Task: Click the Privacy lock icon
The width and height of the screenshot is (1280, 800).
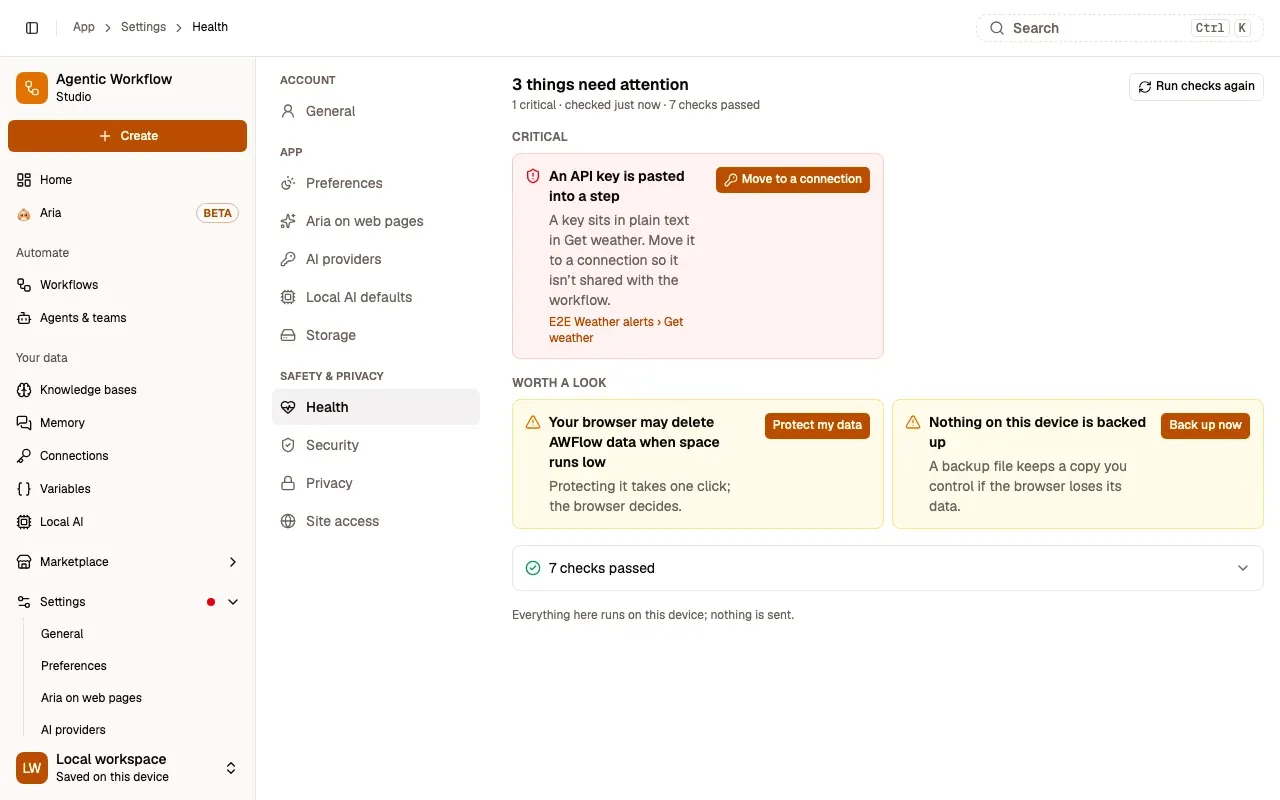Action: (288, 483)
